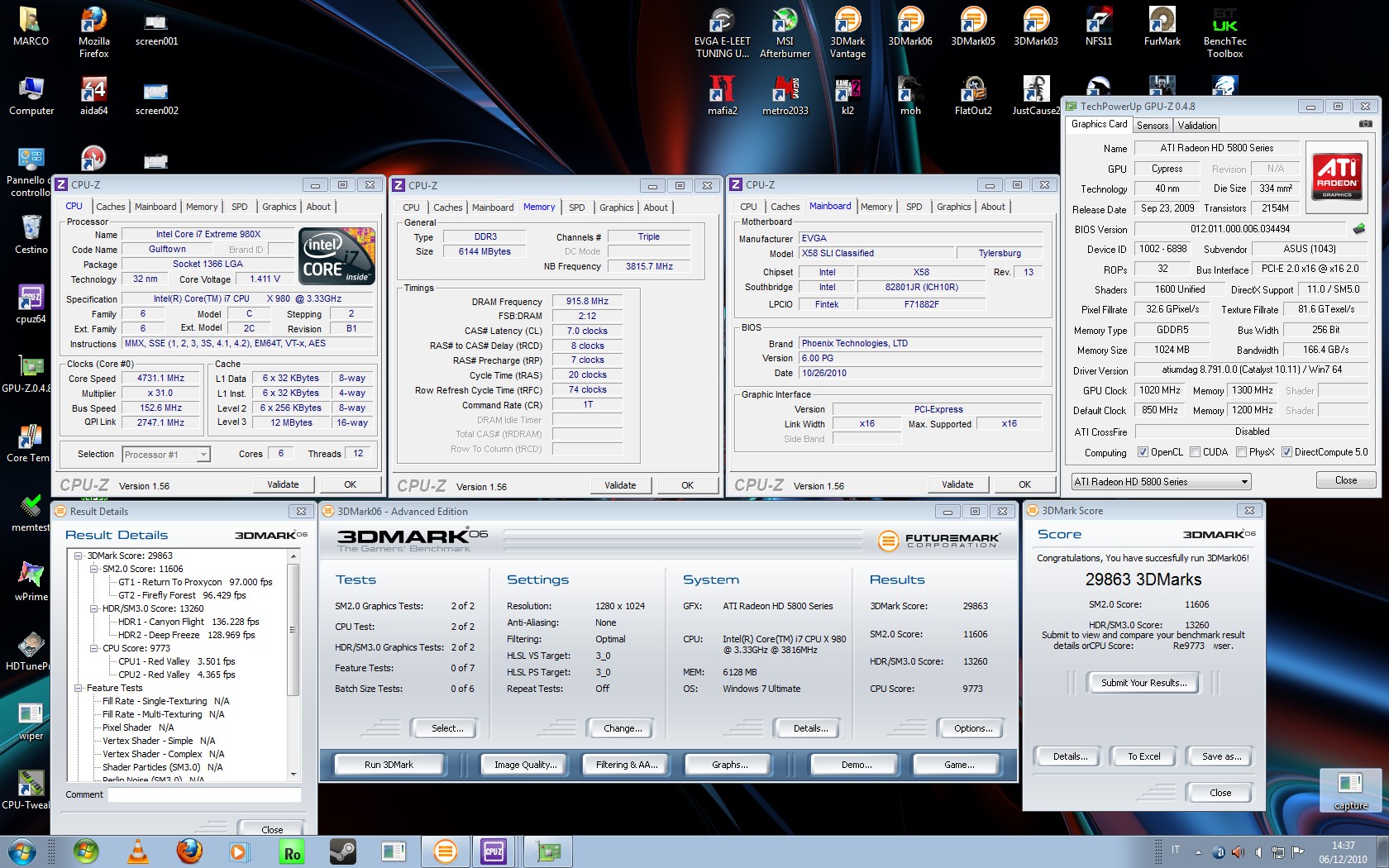Click the GPU-Z BIOS save chip icon
Screen dimensions: 1389x868
click(x=1358, y=228)
